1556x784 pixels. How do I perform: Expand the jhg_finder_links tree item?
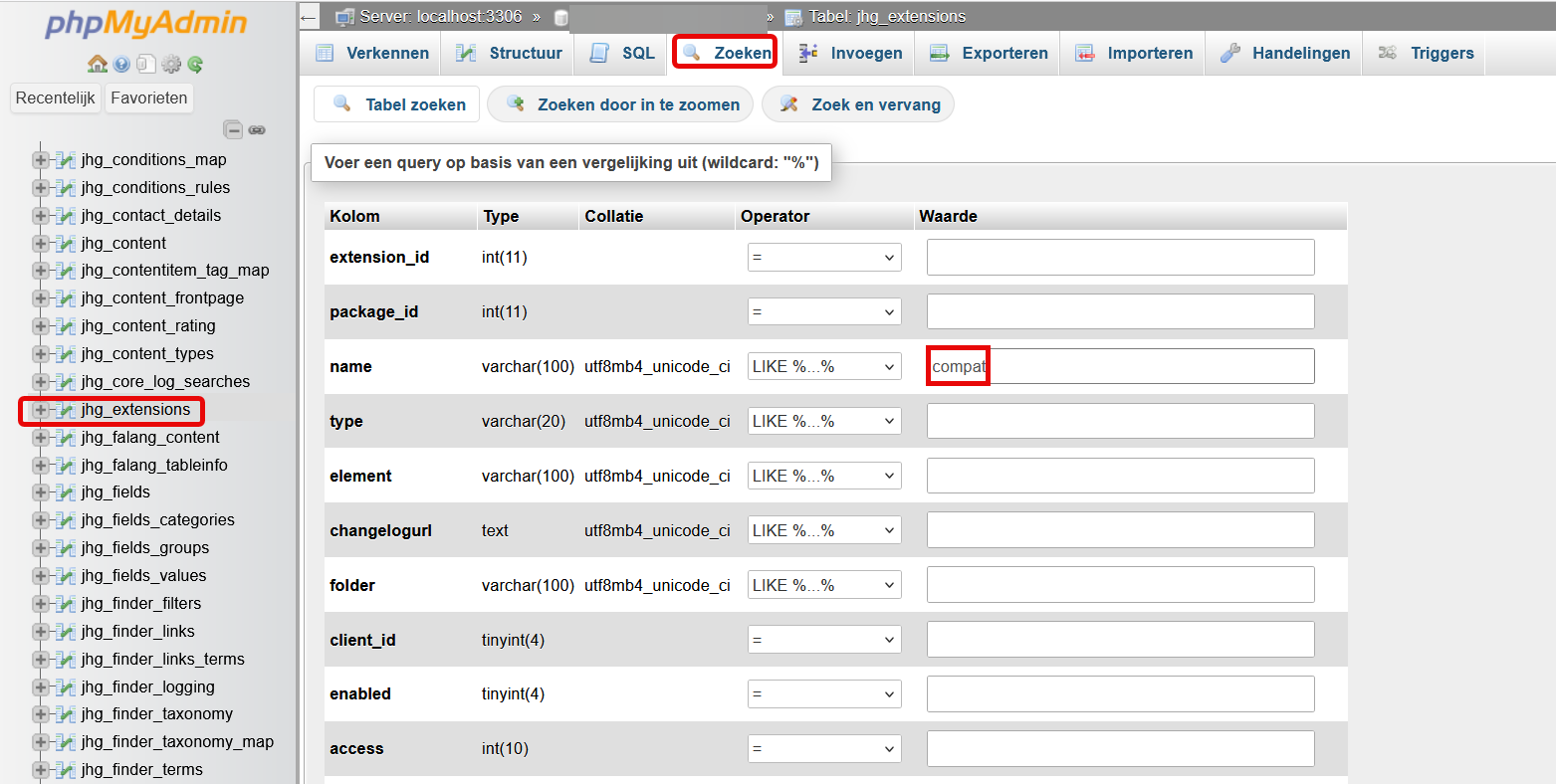coord(40,631)
